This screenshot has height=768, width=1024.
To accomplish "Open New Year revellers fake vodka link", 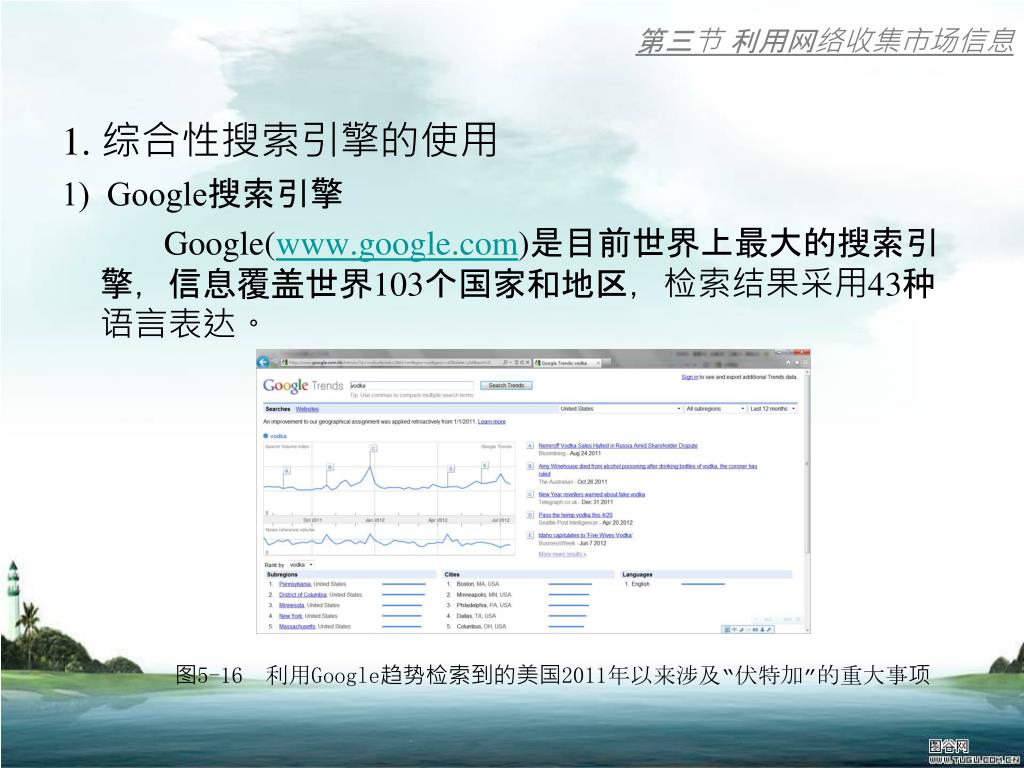I will (592, 494).
